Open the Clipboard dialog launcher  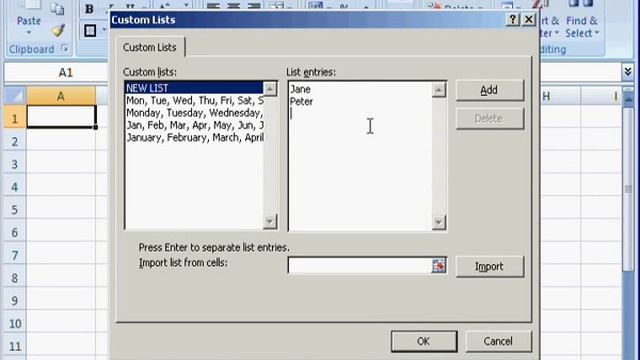(x=64, y=49)
